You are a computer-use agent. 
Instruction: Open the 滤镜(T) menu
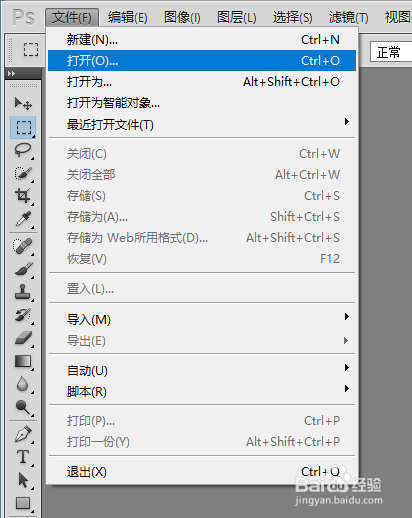pos(348,17)
